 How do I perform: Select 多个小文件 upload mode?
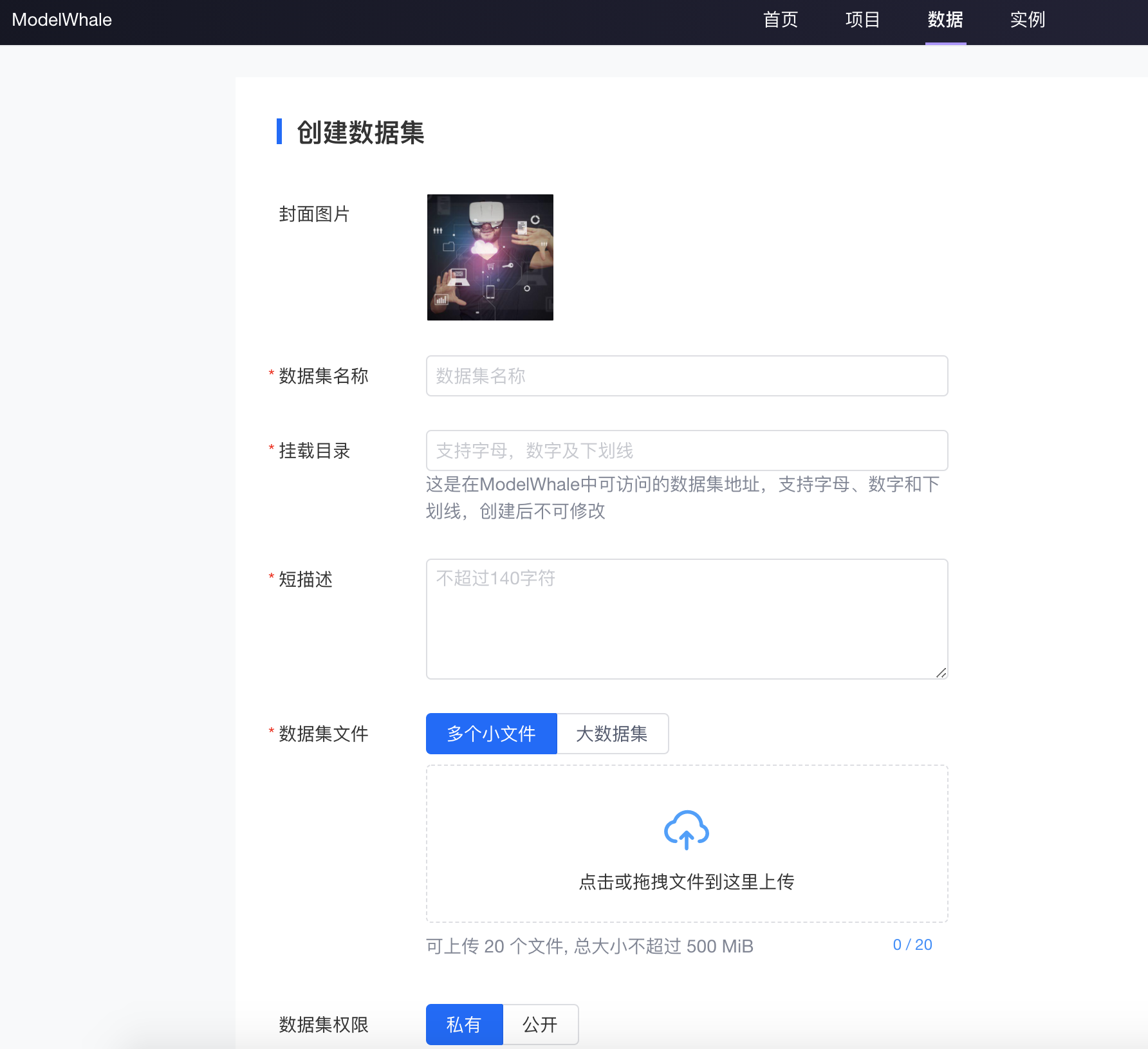coord(491,733)
